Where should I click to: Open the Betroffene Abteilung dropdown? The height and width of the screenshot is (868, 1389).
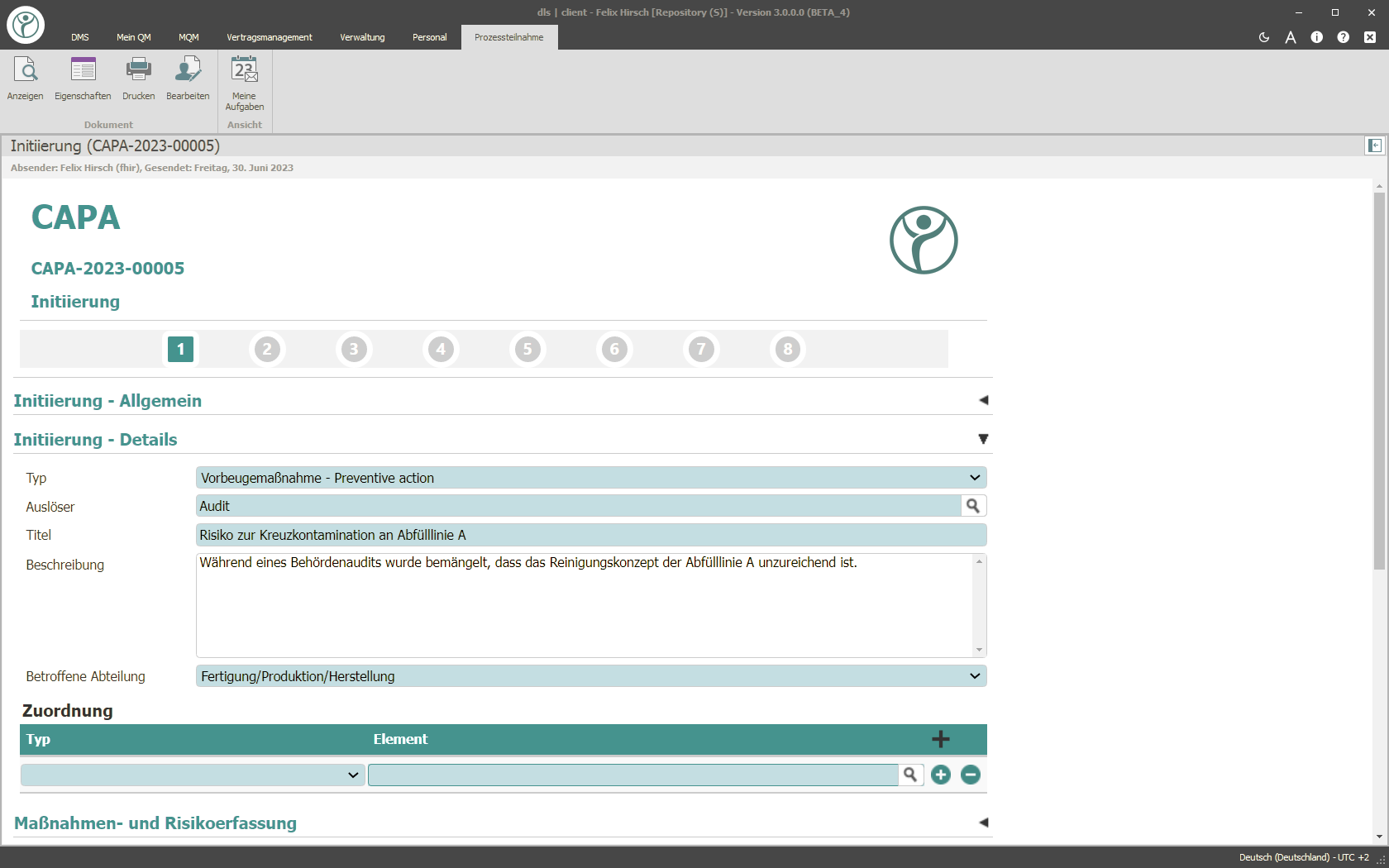tap(976, 675)
